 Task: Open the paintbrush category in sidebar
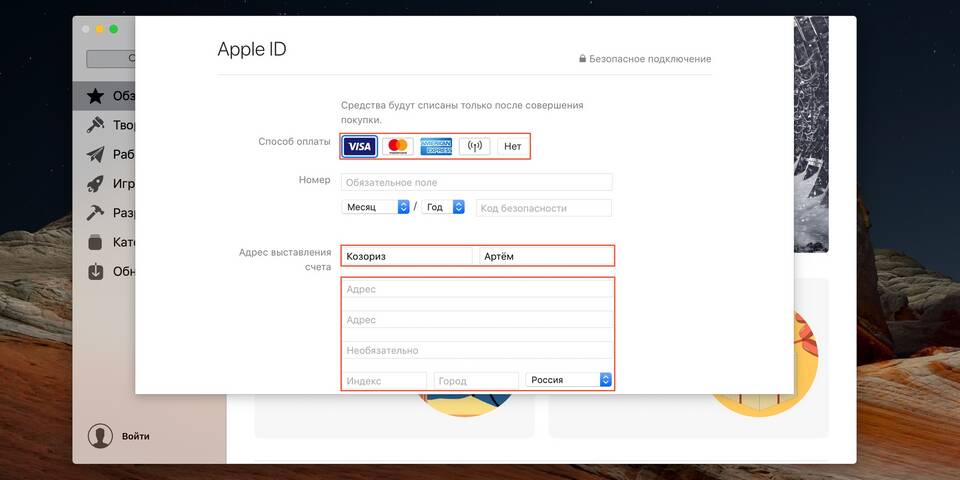[x=95, y=125]
